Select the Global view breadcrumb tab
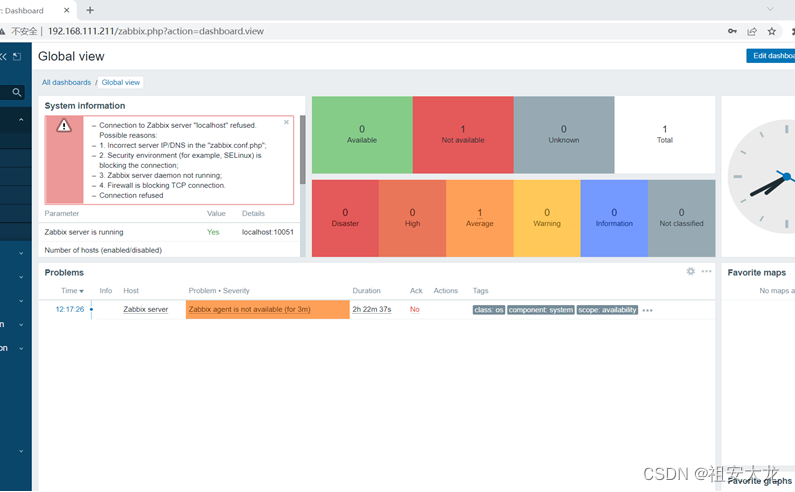 pos(121,82)
